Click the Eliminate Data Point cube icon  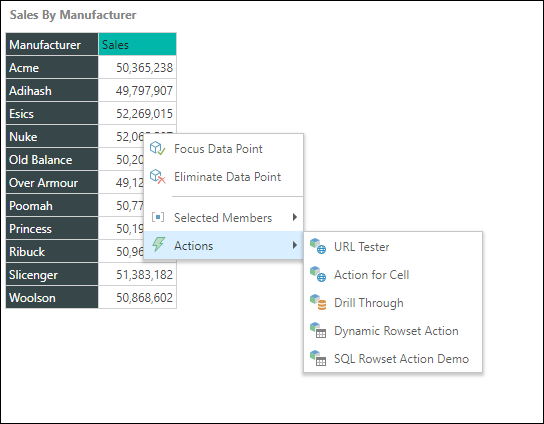click(157, 177)
